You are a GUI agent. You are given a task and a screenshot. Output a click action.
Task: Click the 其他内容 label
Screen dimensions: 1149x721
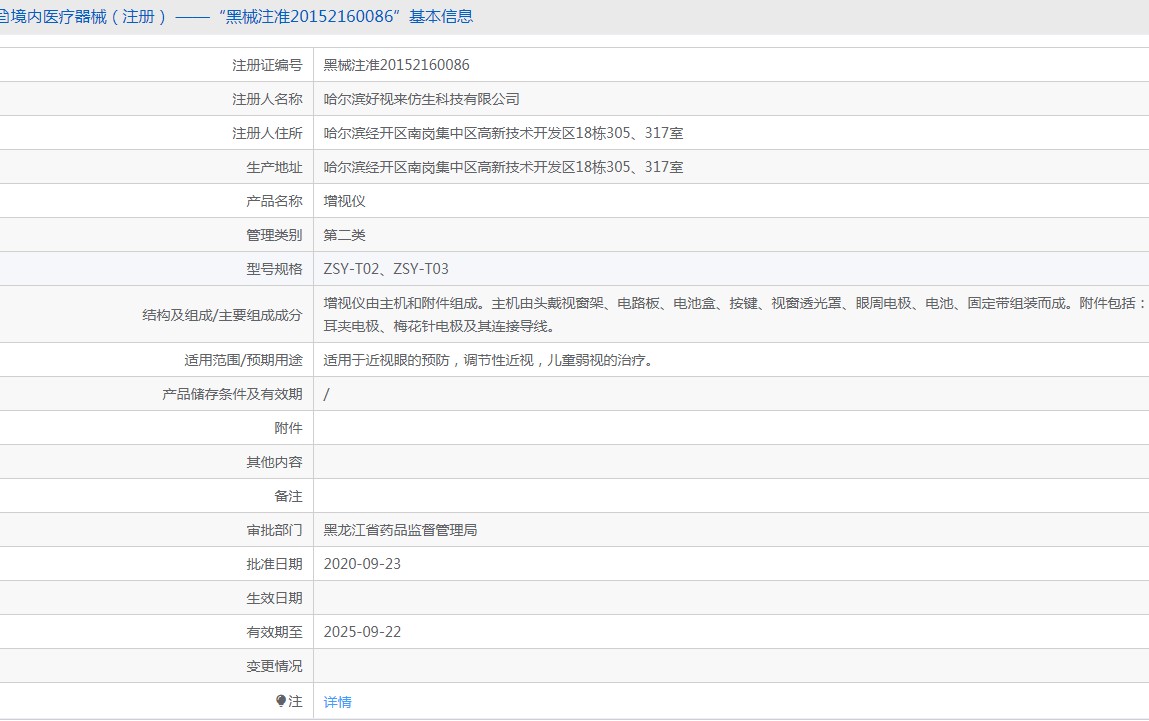coord(274,462)
